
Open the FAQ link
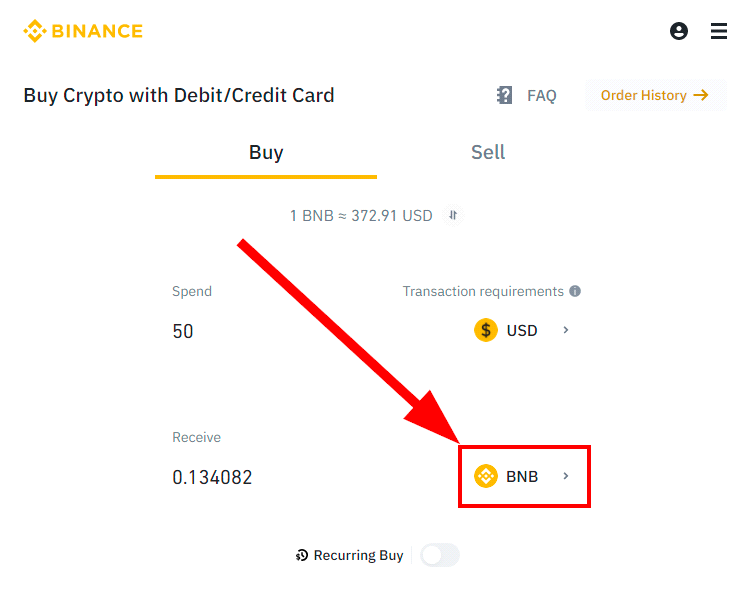click(541, 96)
